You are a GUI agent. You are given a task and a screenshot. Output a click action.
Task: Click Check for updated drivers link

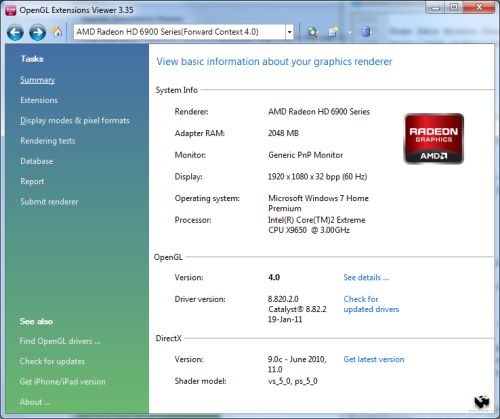click(x=371, y=304)
